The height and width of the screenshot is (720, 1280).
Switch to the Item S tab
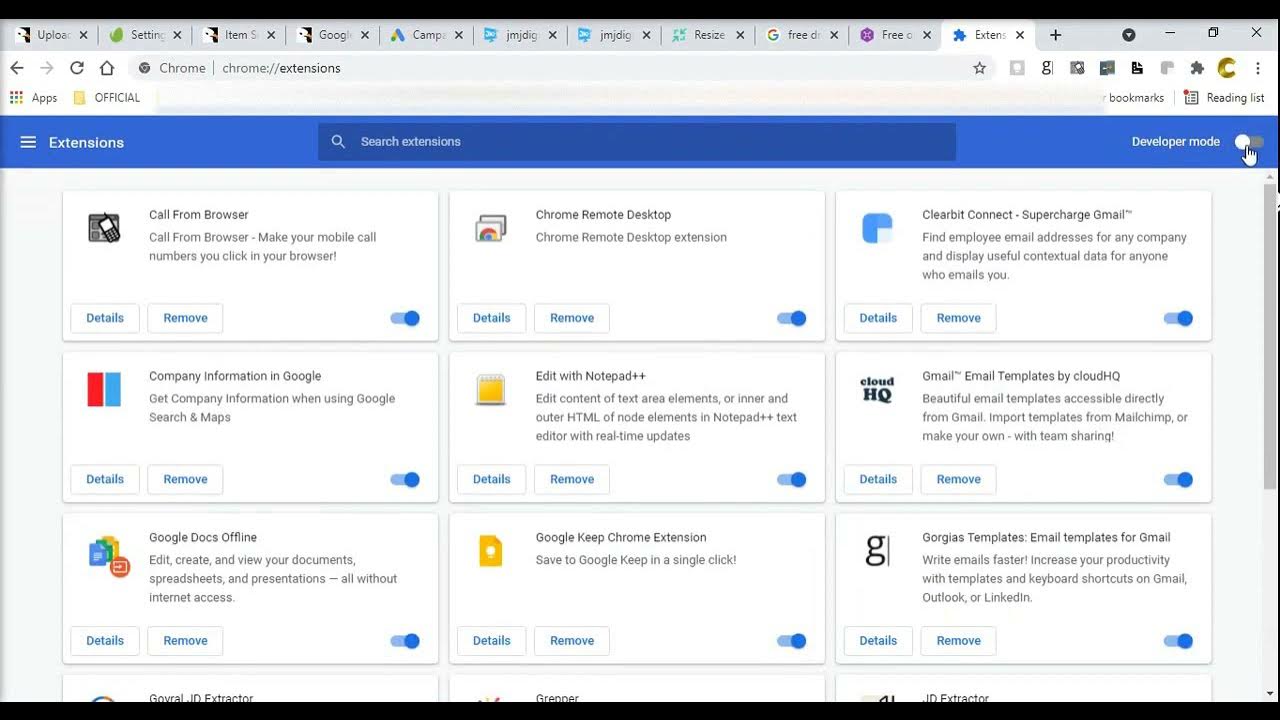[x=240, y=35]
